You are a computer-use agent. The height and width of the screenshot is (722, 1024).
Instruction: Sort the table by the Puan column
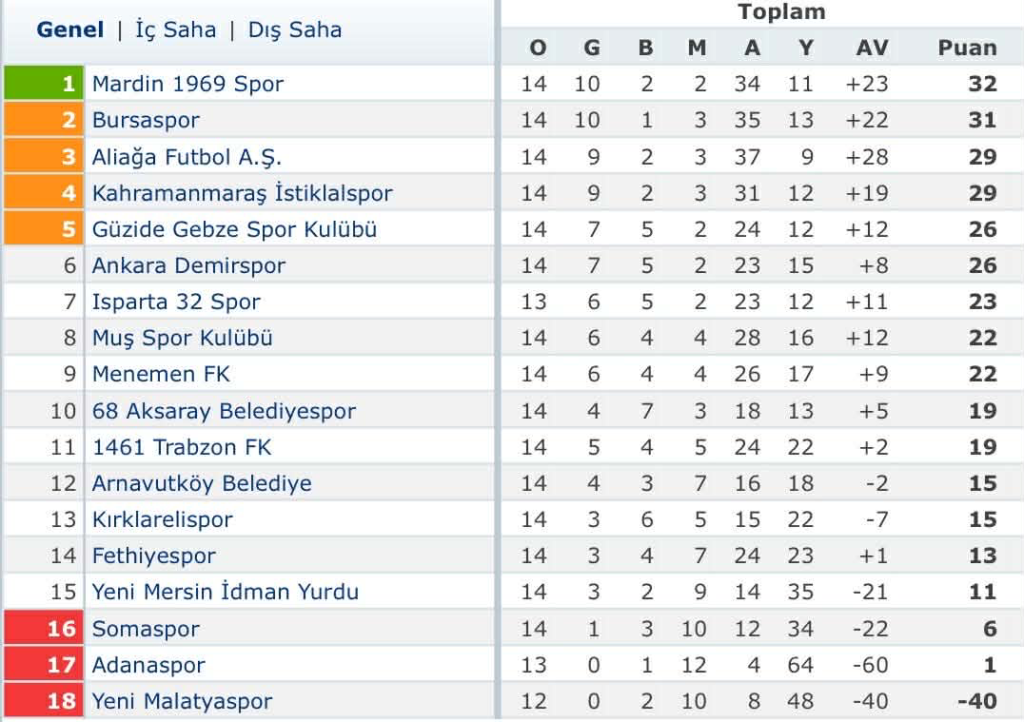966,47
